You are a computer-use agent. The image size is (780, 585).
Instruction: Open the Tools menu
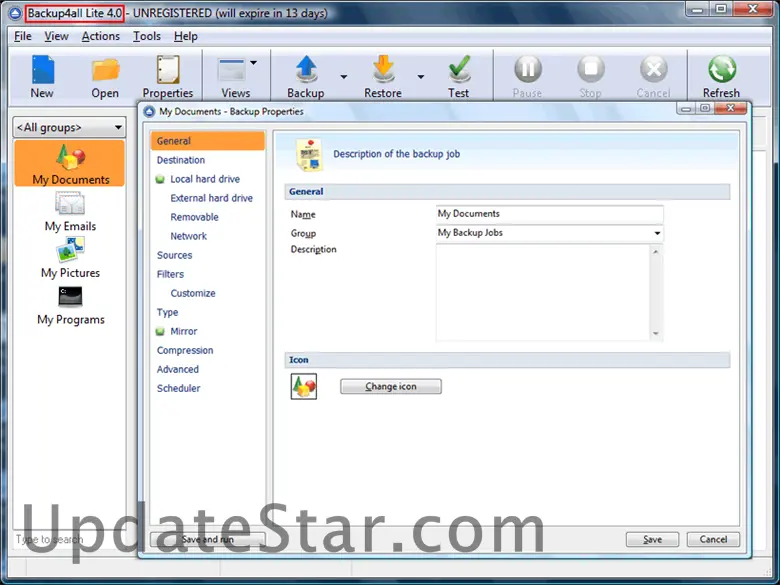[147, 36]
